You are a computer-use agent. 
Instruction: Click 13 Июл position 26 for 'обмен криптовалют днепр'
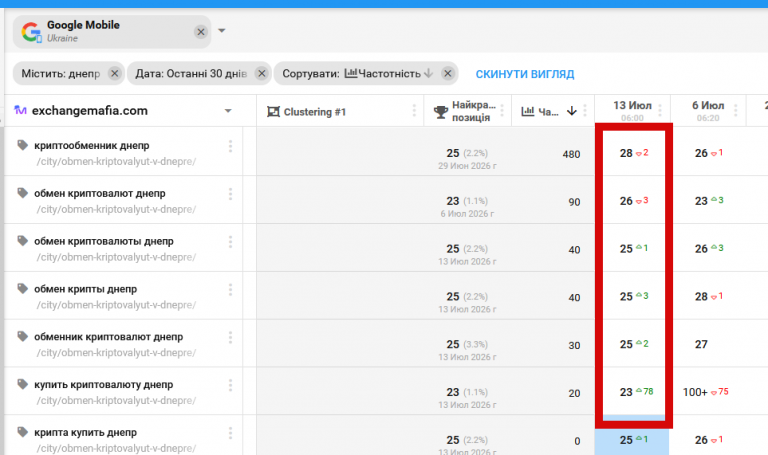coord(626,201)
